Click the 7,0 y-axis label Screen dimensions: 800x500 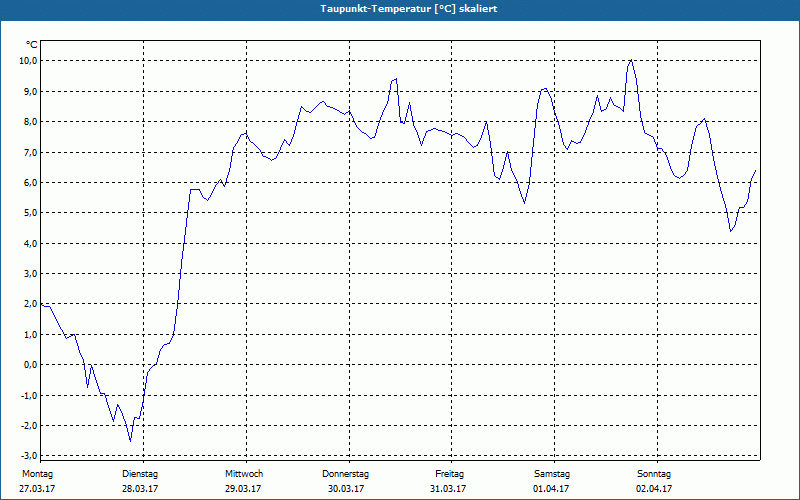click(x=30, y=152)
